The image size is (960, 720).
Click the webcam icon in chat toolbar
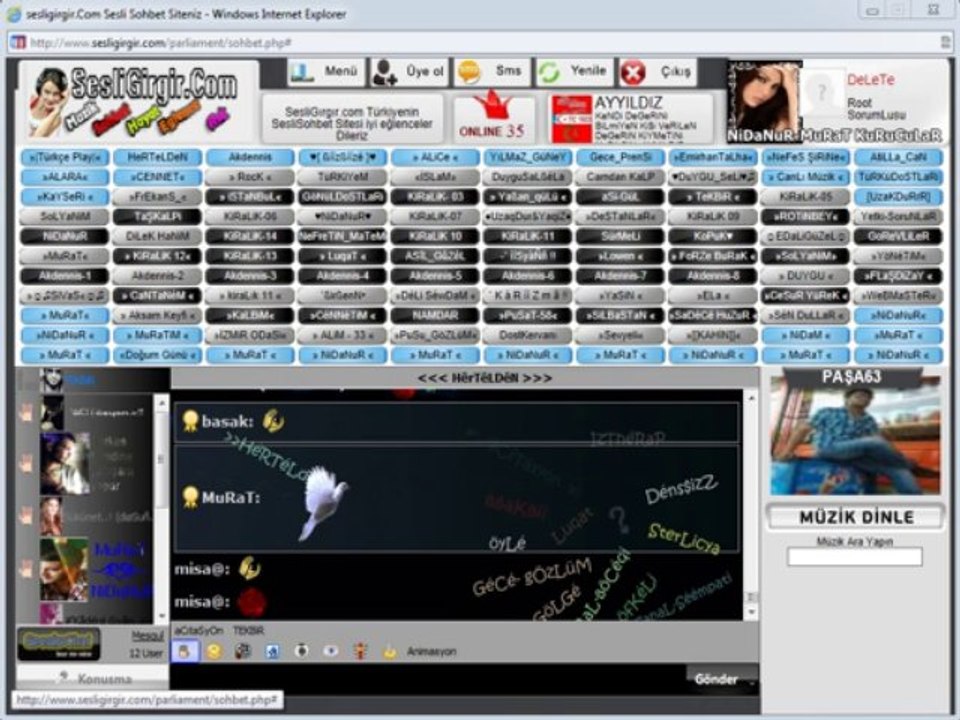point(301,651)
